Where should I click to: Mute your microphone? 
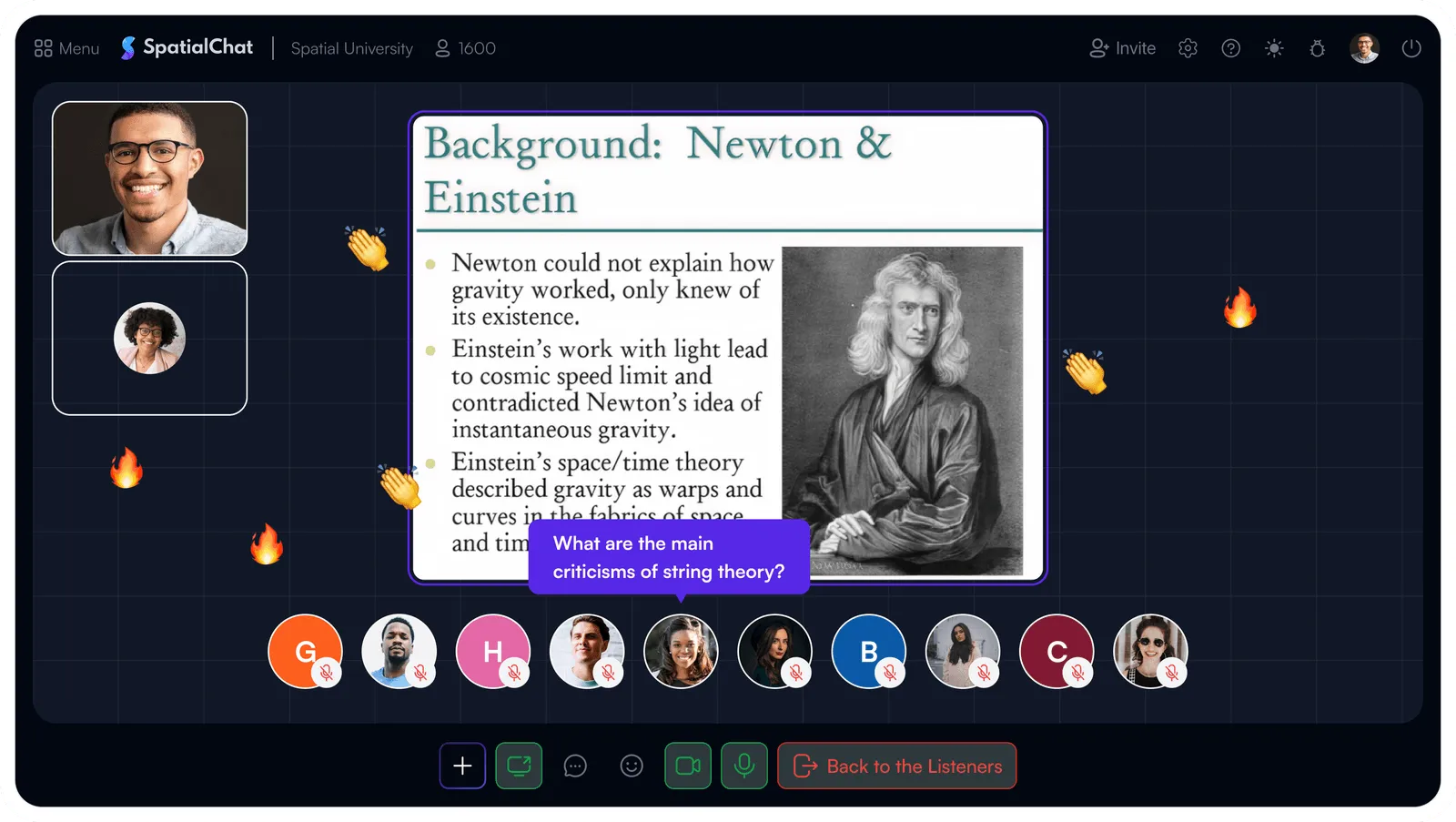tap(743, 766)
